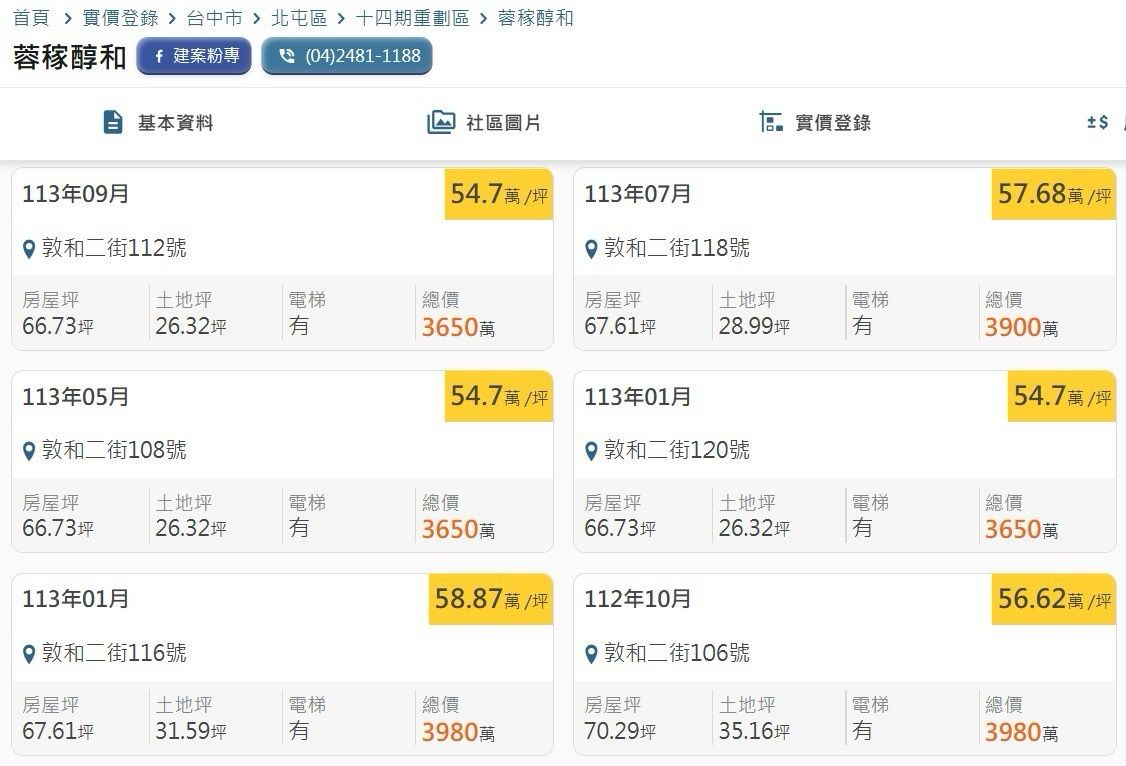Screen dimensions: 1126x766
Task: Open 十四期重劃區 breadcrumb link
Action: click(x=412, y=18)
